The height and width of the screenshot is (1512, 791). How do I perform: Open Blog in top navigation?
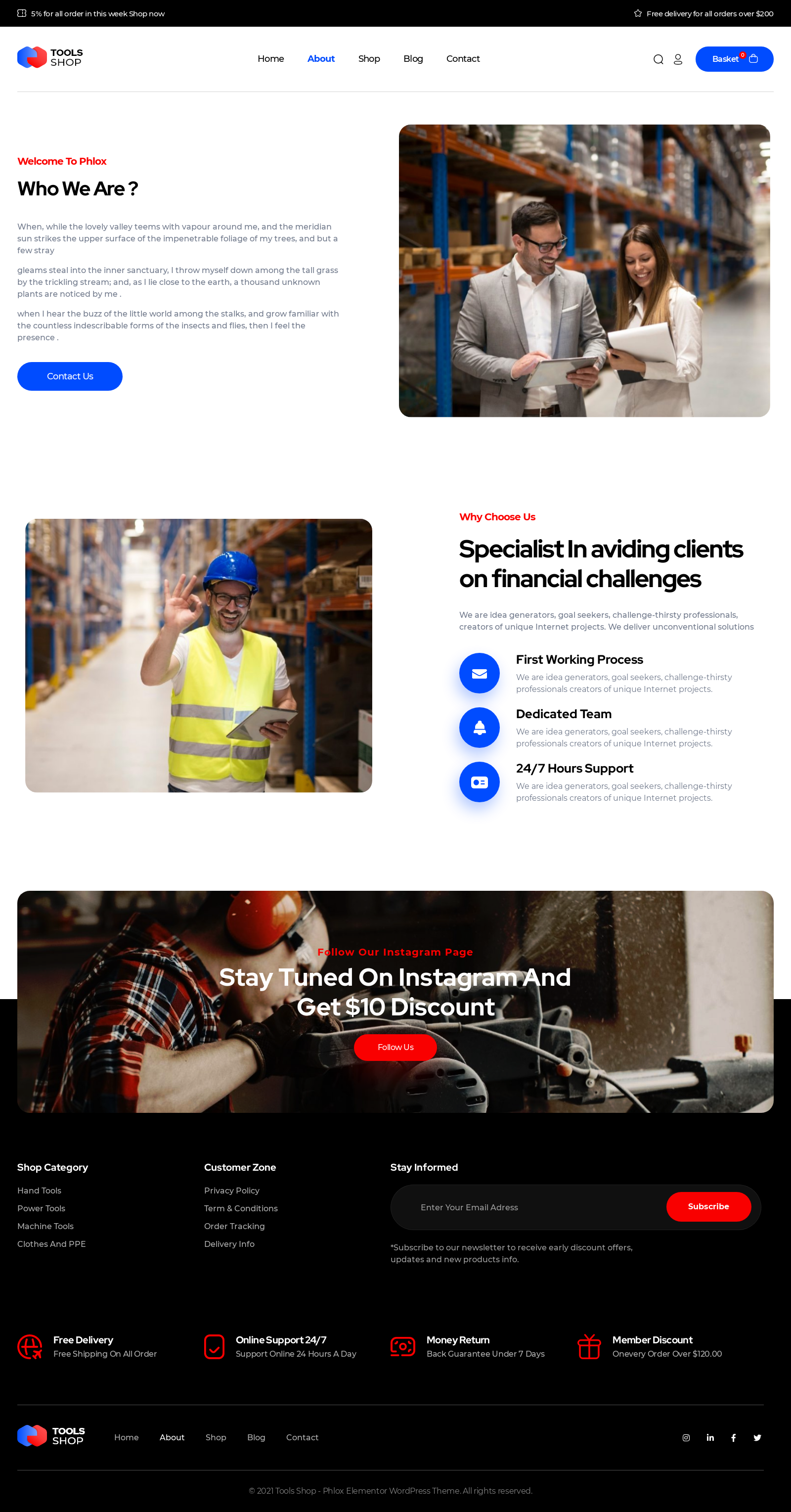click(413, 59)
